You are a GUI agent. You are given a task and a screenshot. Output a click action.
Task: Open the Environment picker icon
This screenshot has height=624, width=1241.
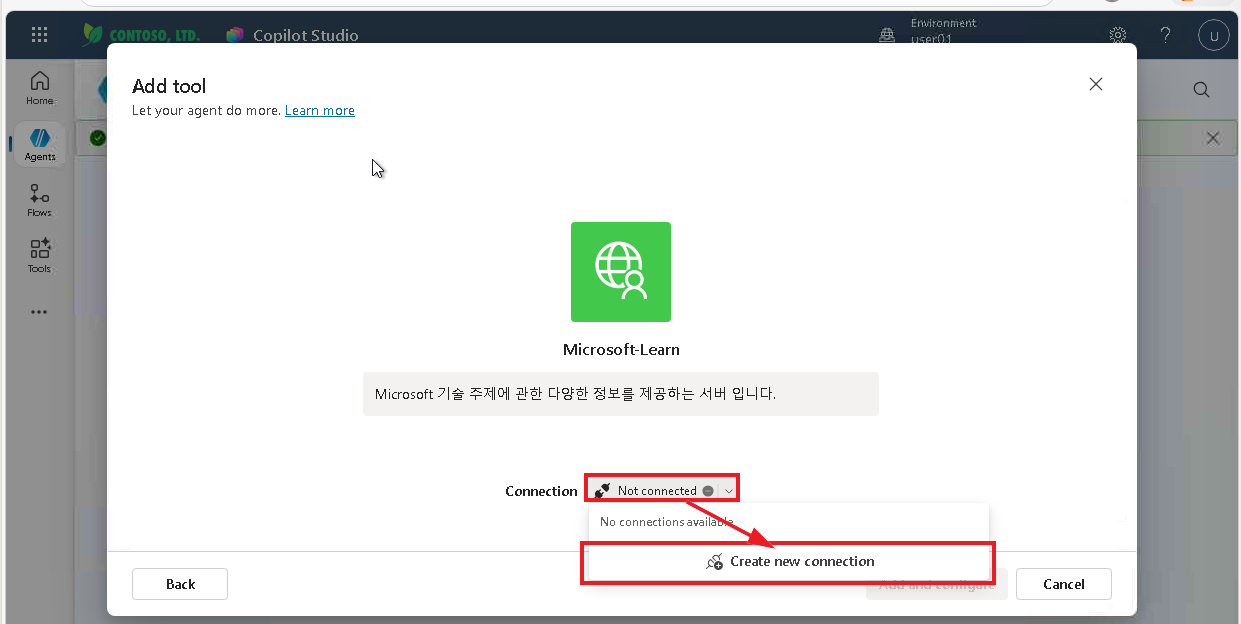point(887,35)
